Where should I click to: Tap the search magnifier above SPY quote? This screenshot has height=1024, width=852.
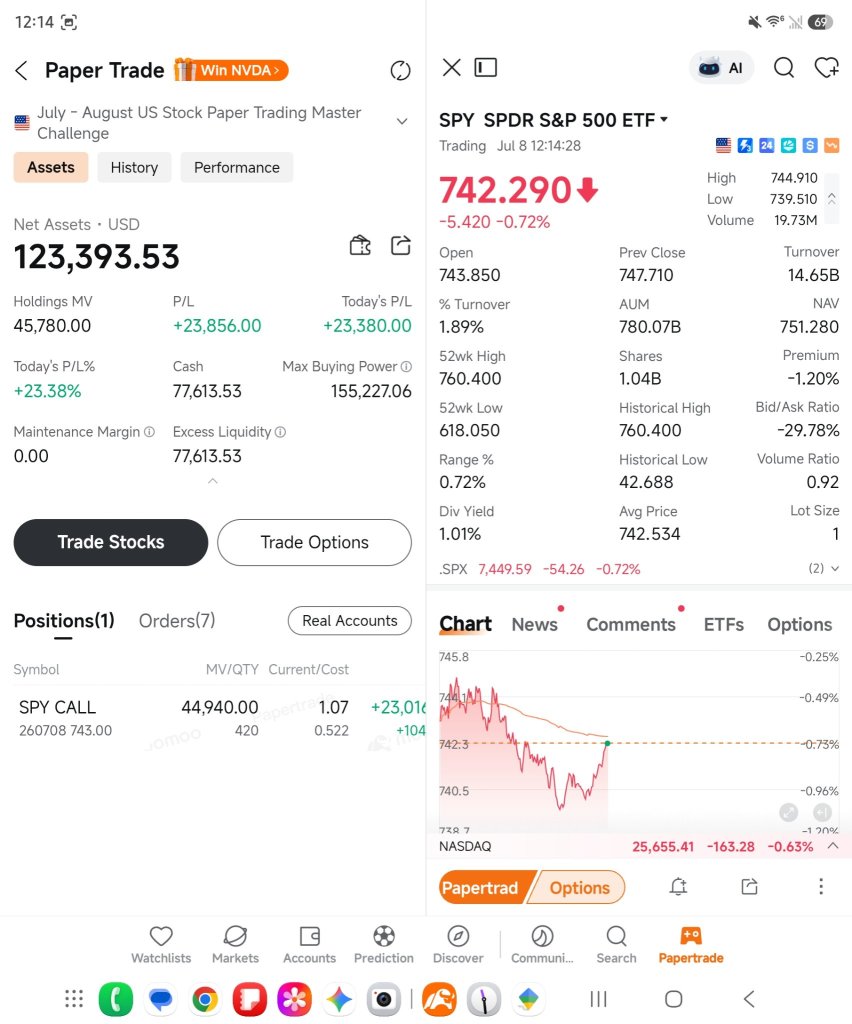(783, 67)
